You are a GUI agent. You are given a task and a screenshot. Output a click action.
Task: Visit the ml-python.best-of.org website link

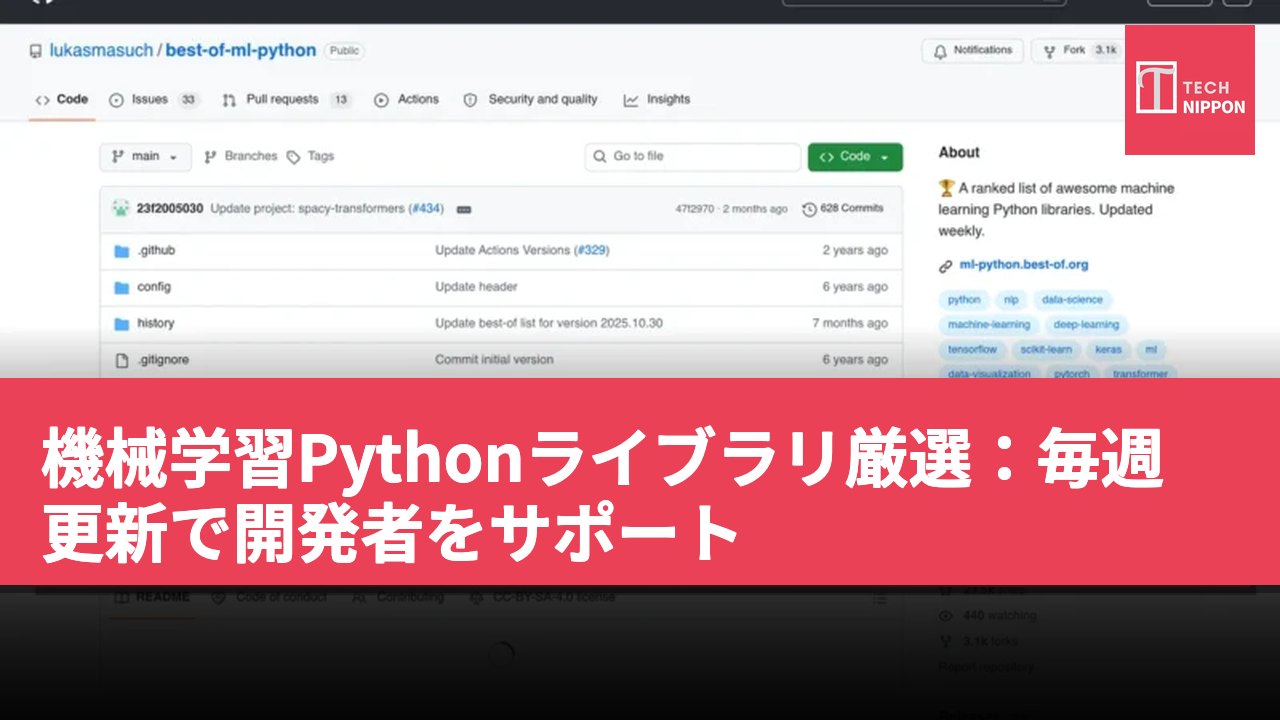(1023, 265)
